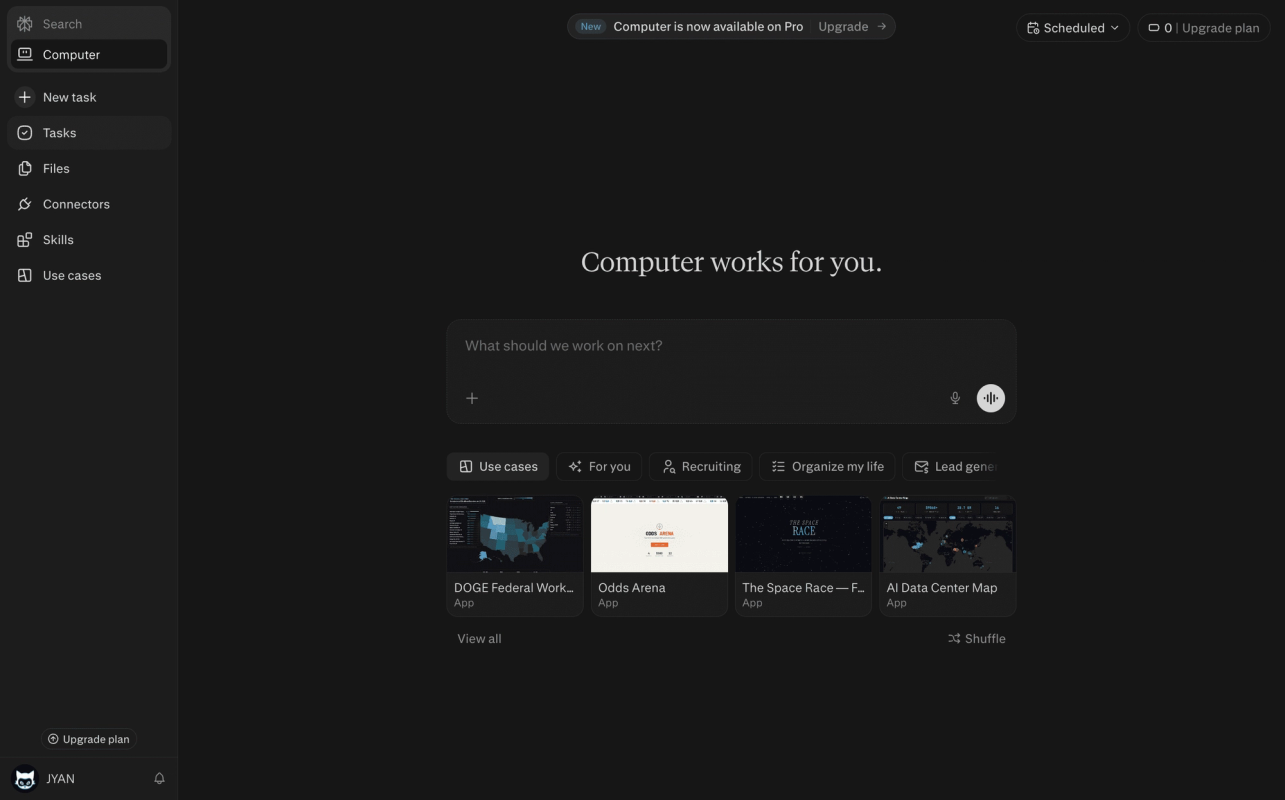Click Upgrade link in Pro banner
Screen dimensions: 1285x800
click(x=852, y=27)
